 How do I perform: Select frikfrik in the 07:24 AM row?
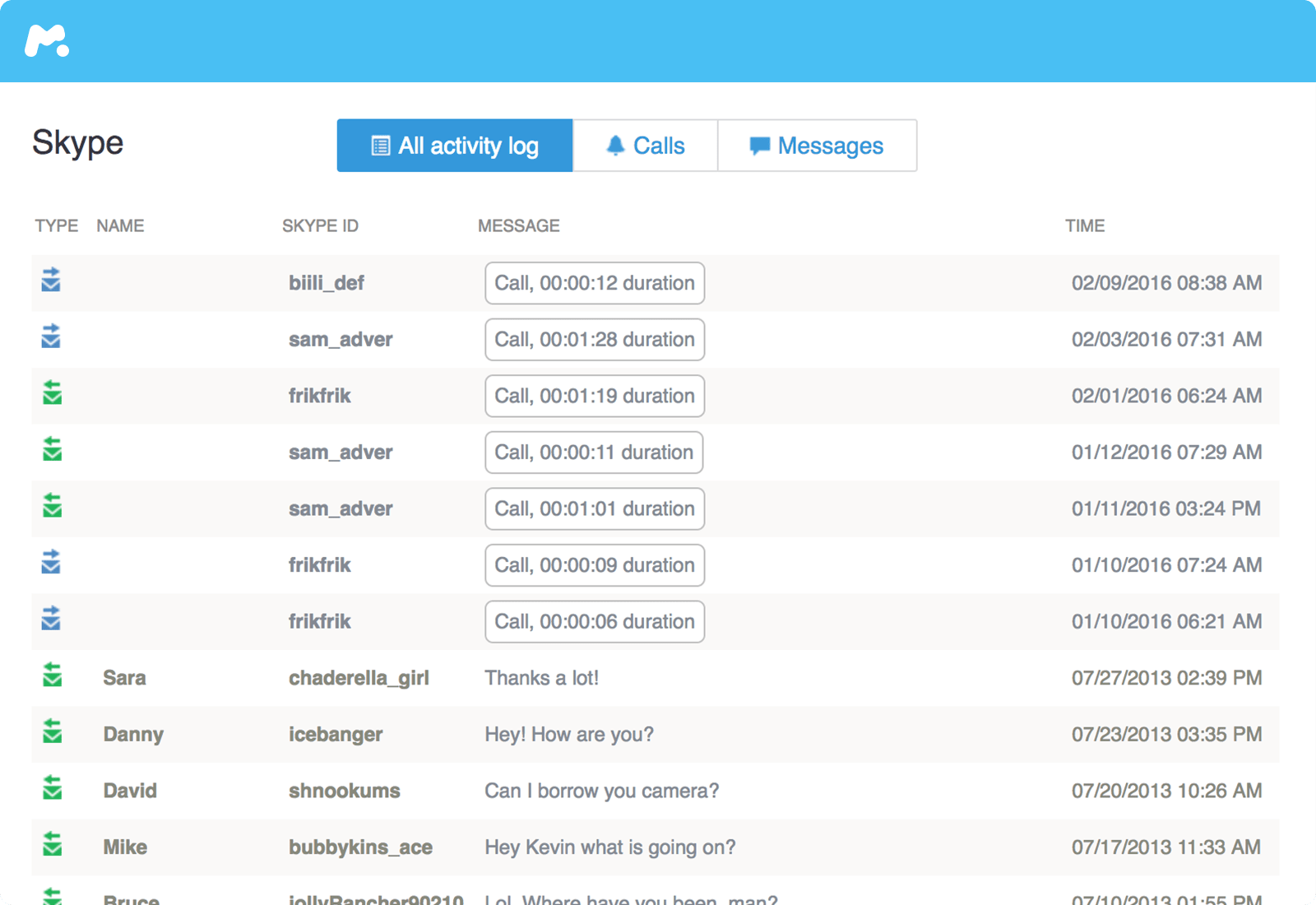pos(319,565)
